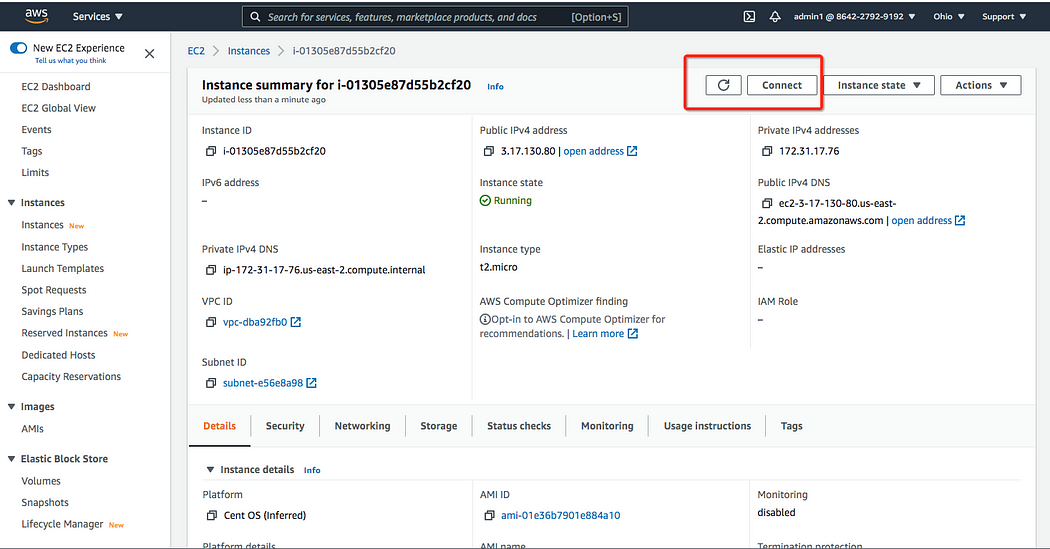Click external link icon beside 3.17.130.80 open address
This screenshot has width=1050, height=549.
[x=631, y=151]
